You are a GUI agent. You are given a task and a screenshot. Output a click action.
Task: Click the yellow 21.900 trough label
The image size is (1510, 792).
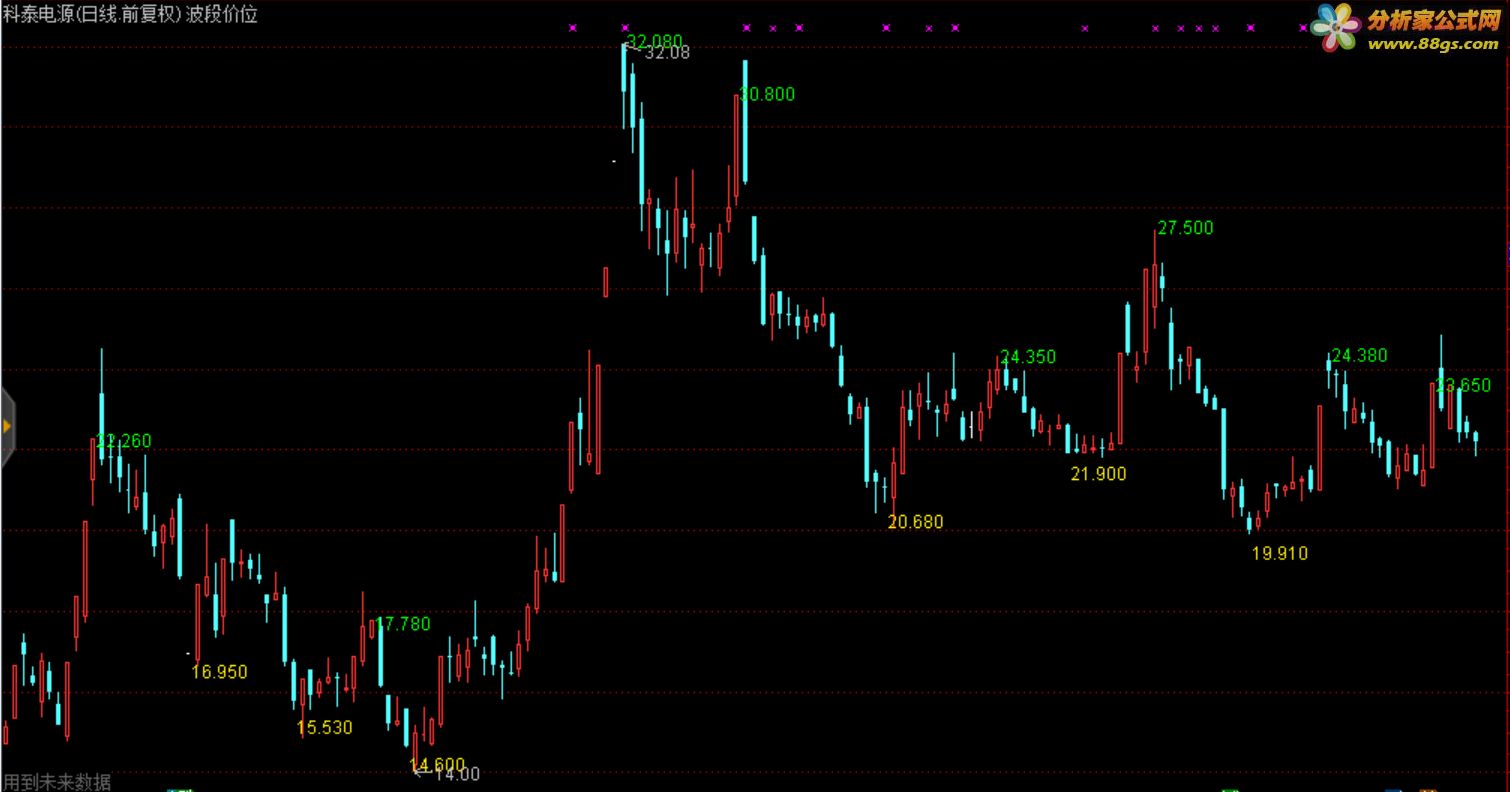[1098, 474]
